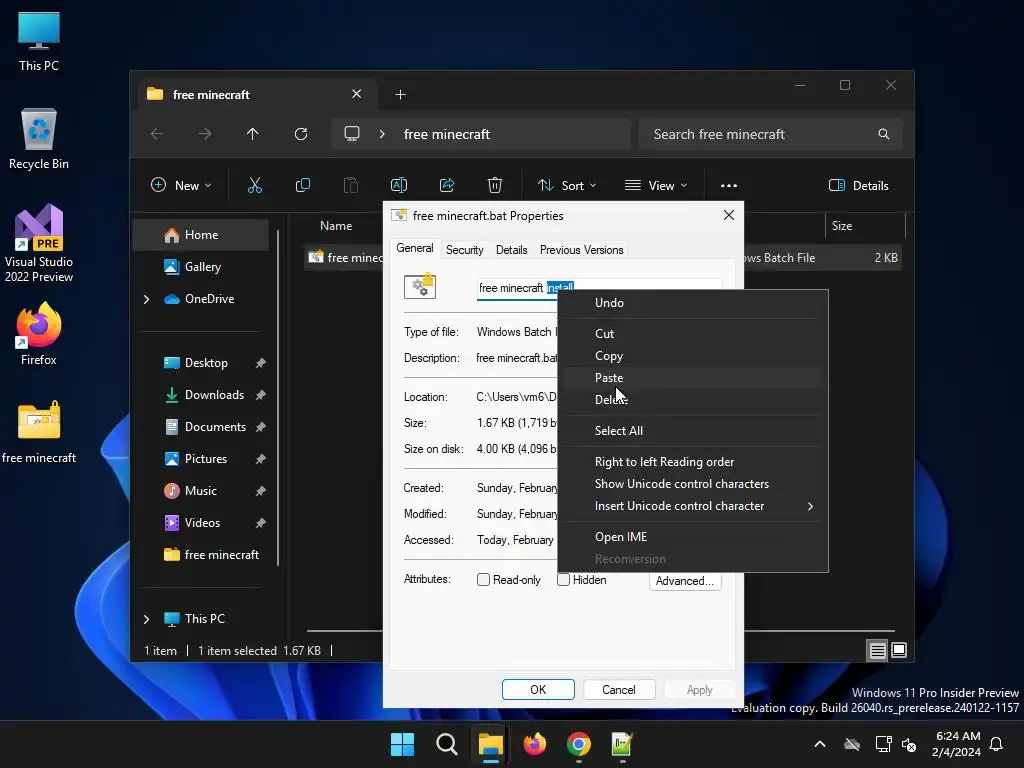Expand OneDrive in navigation pane

[146, 299]
